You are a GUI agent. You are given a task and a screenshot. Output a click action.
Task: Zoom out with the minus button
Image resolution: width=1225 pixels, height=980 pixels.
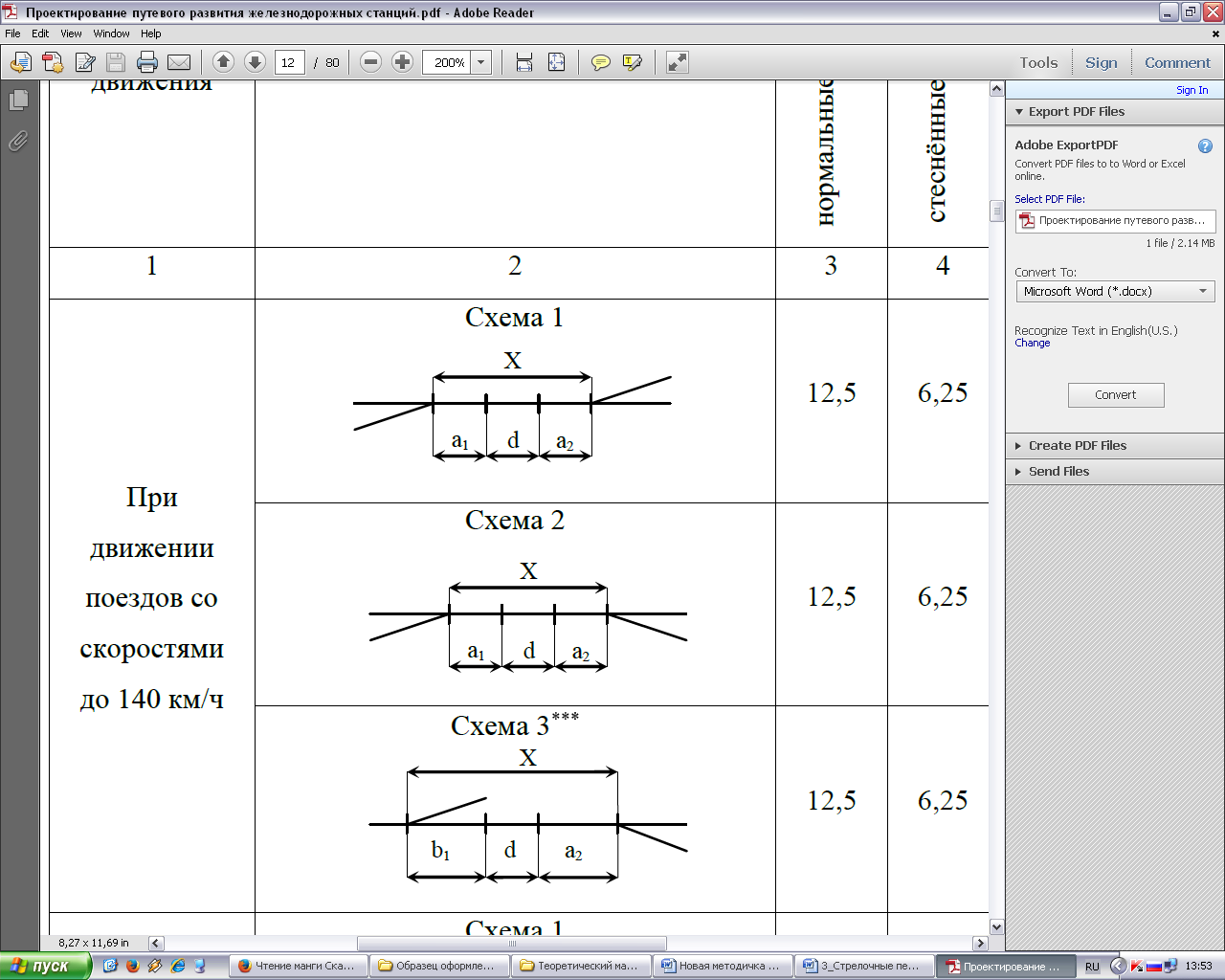click(x=371, y=62)
